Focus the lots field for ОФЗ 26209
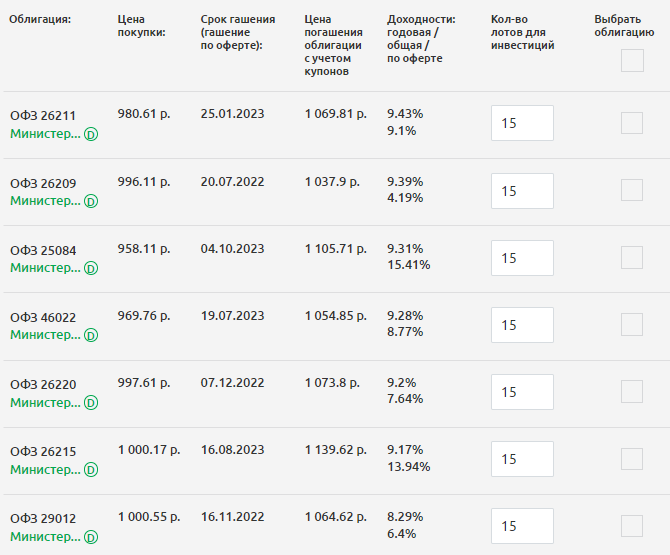 [522, 191]
